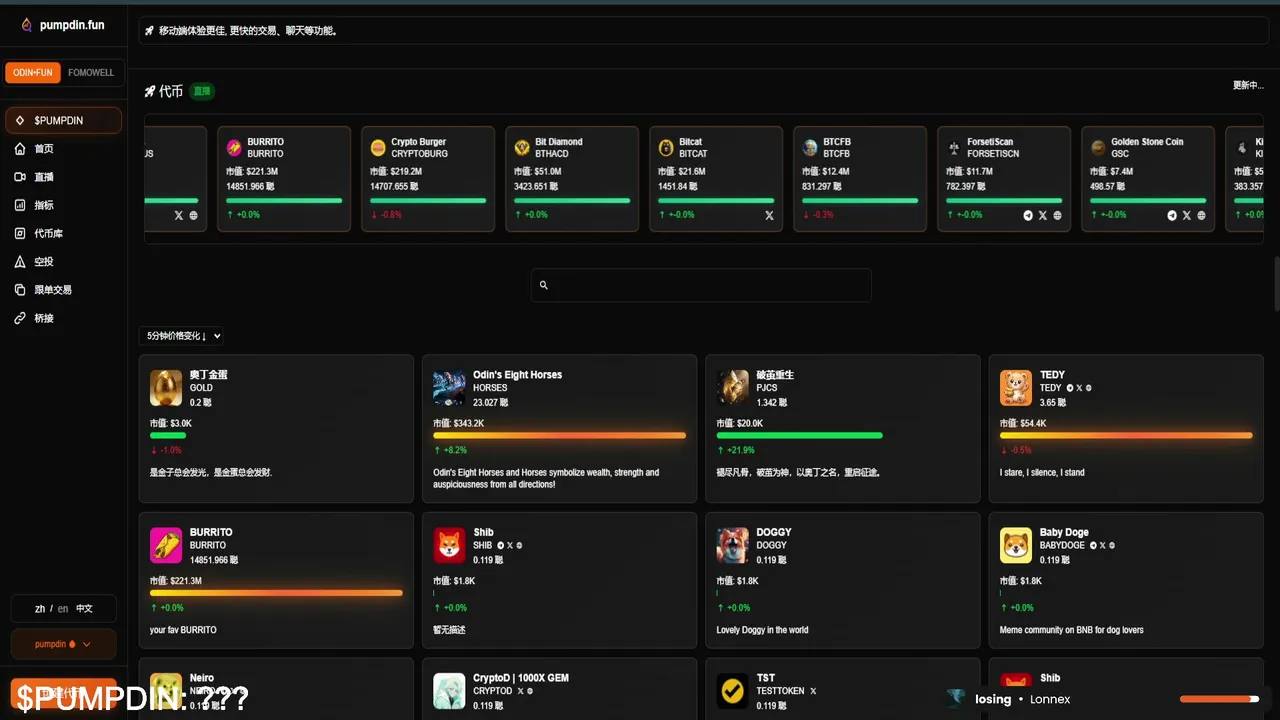This screenshot has width=1280, height=720.
Task: Click the Neiro token card title
Action: [x=202, y=678]
